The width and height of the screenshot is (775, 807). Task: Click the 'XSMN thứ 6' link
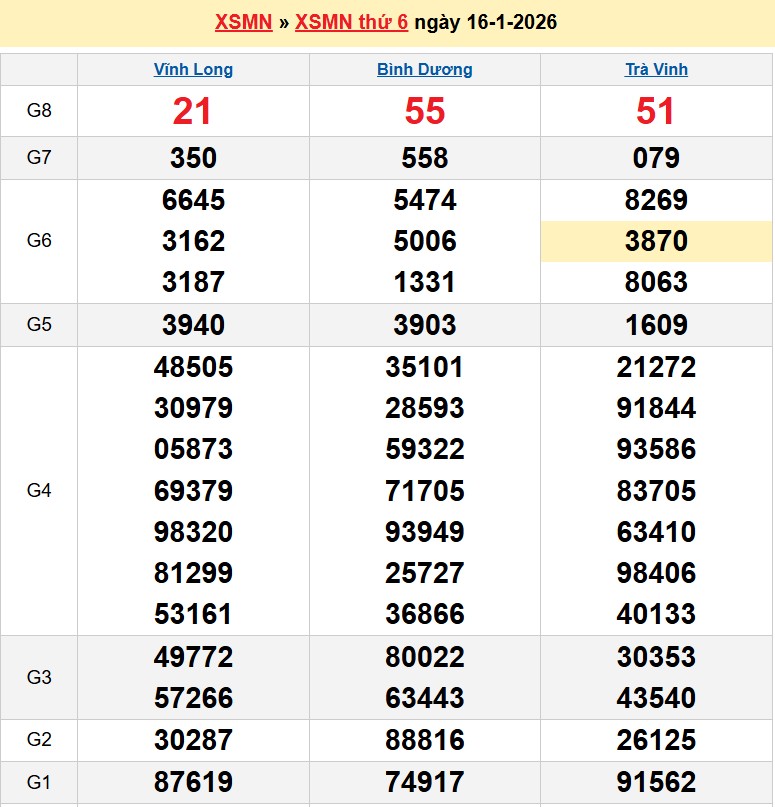point(351,22)
